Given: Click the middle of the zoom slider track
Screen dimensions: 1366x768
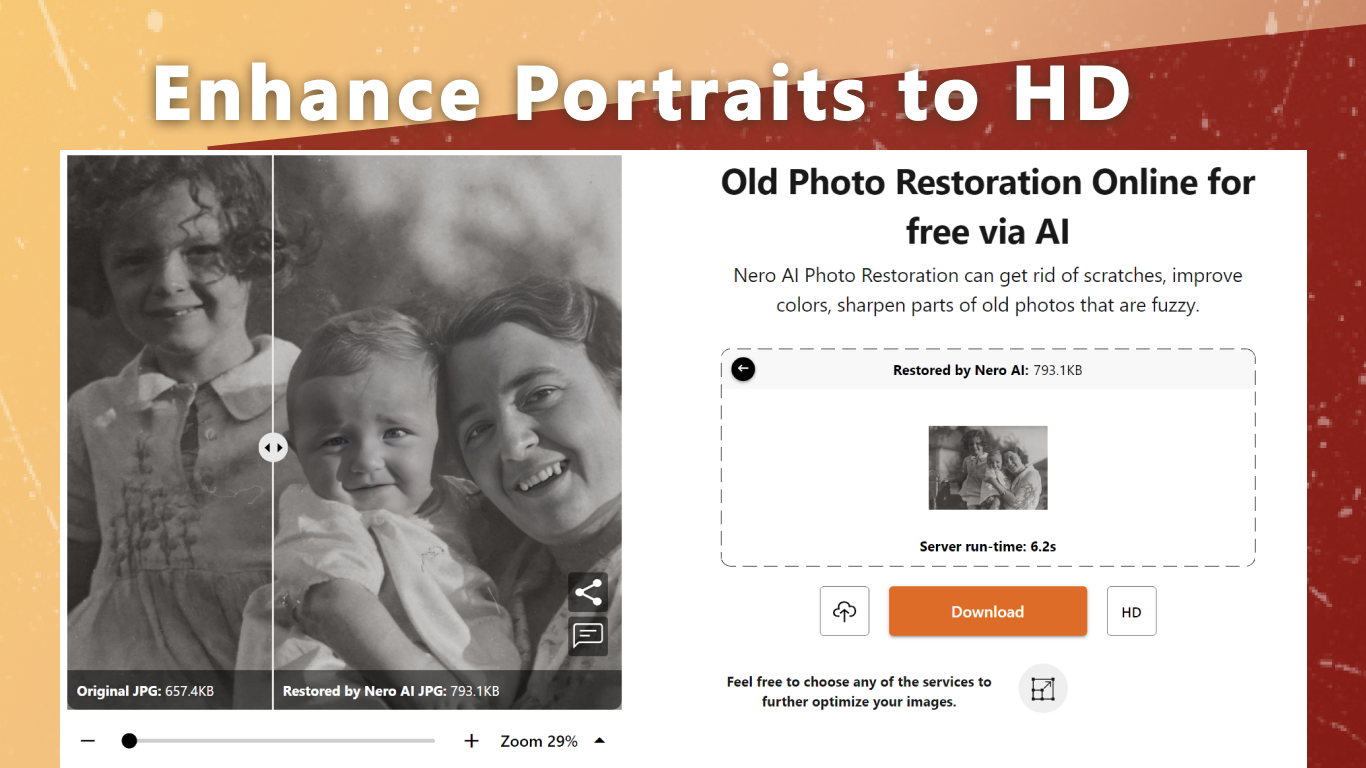Looking at the screenshot, I should [278, 741].
